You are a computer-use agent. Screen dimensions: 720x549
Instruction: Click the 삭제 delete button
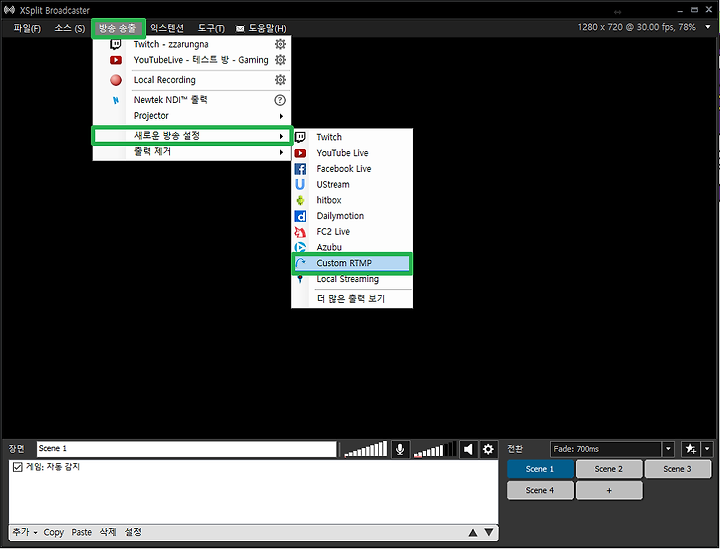108,532
